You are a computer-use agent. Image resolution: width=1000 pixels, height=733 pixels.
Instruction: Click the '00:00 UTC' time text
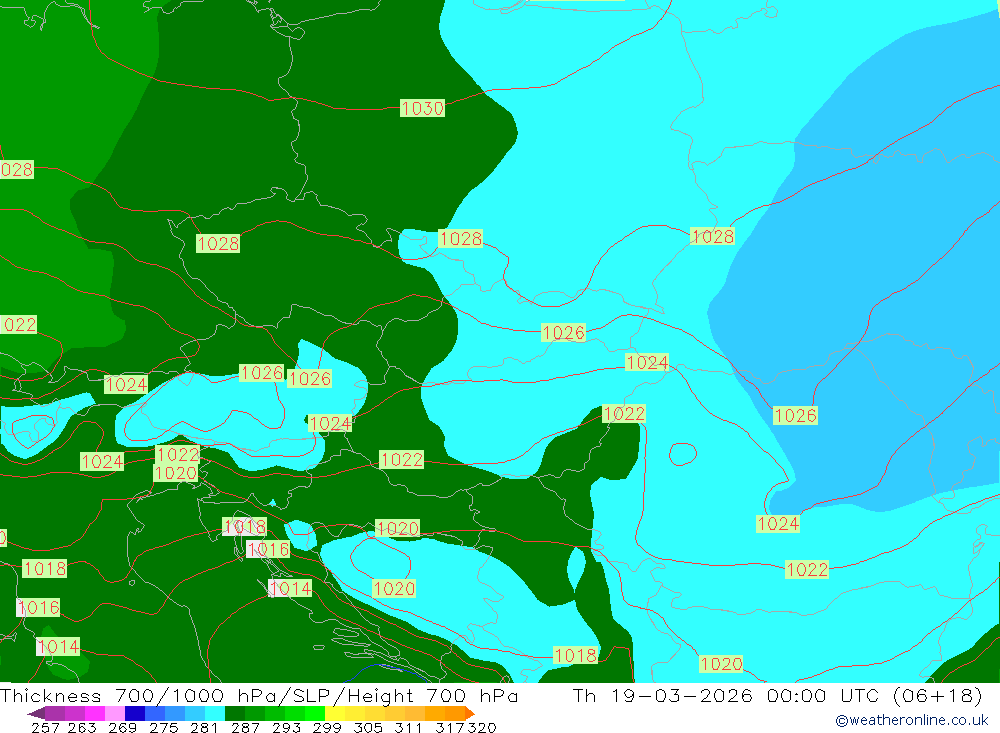pyautogui.click(x=823, y=695)
